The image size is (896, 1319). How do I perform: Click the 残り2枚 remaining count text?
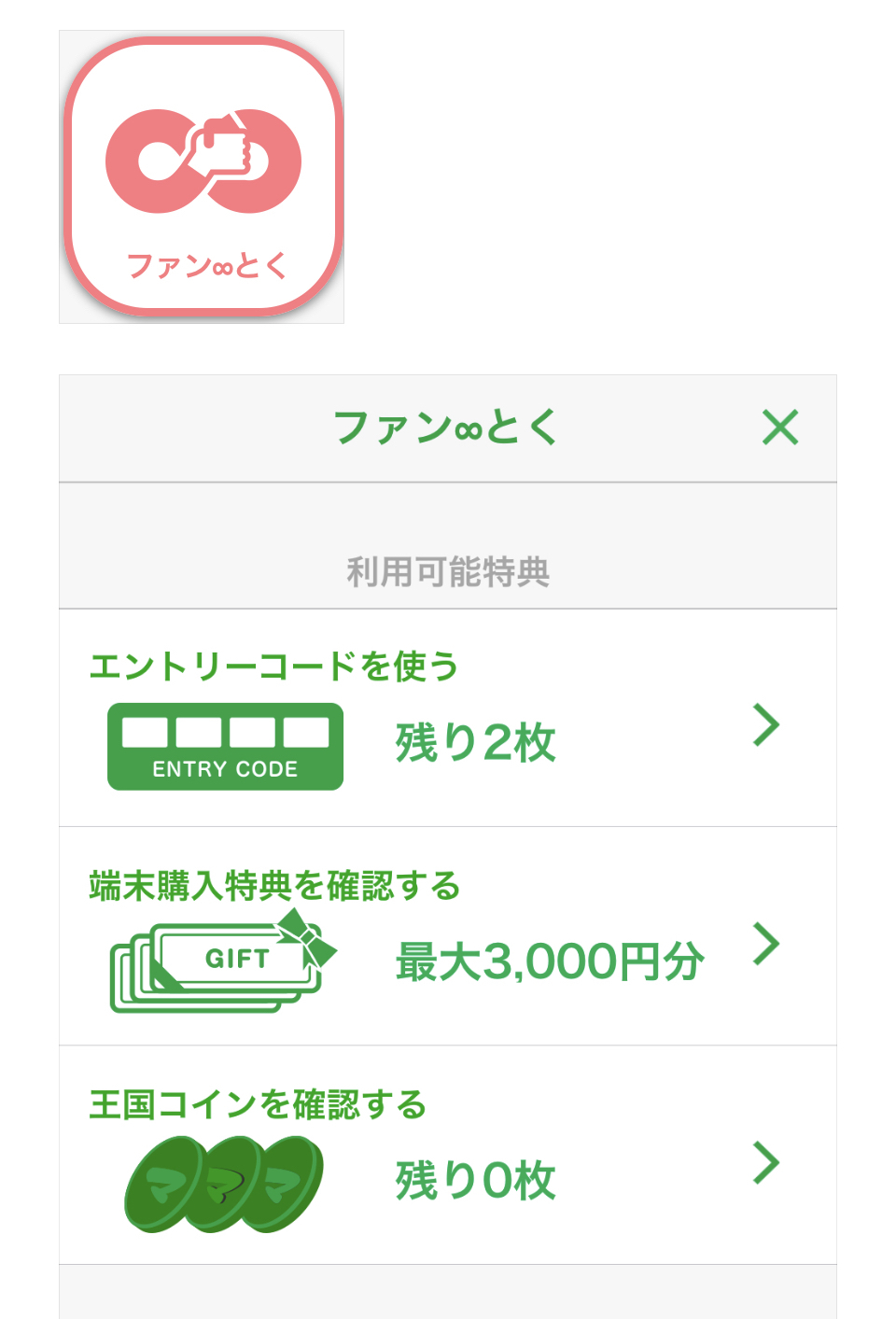point(475,744)
